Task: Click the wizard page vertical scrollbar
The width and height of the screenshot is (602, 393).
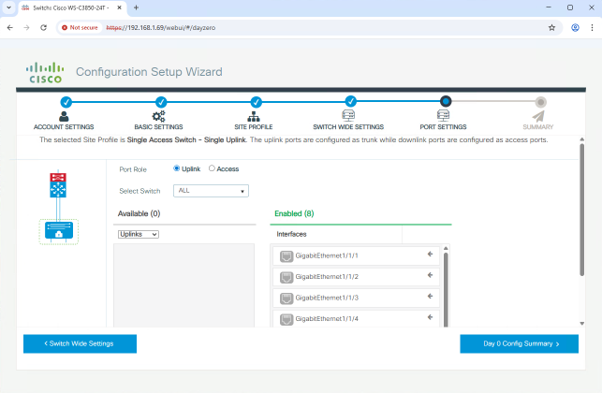Action: pos(582,210)
